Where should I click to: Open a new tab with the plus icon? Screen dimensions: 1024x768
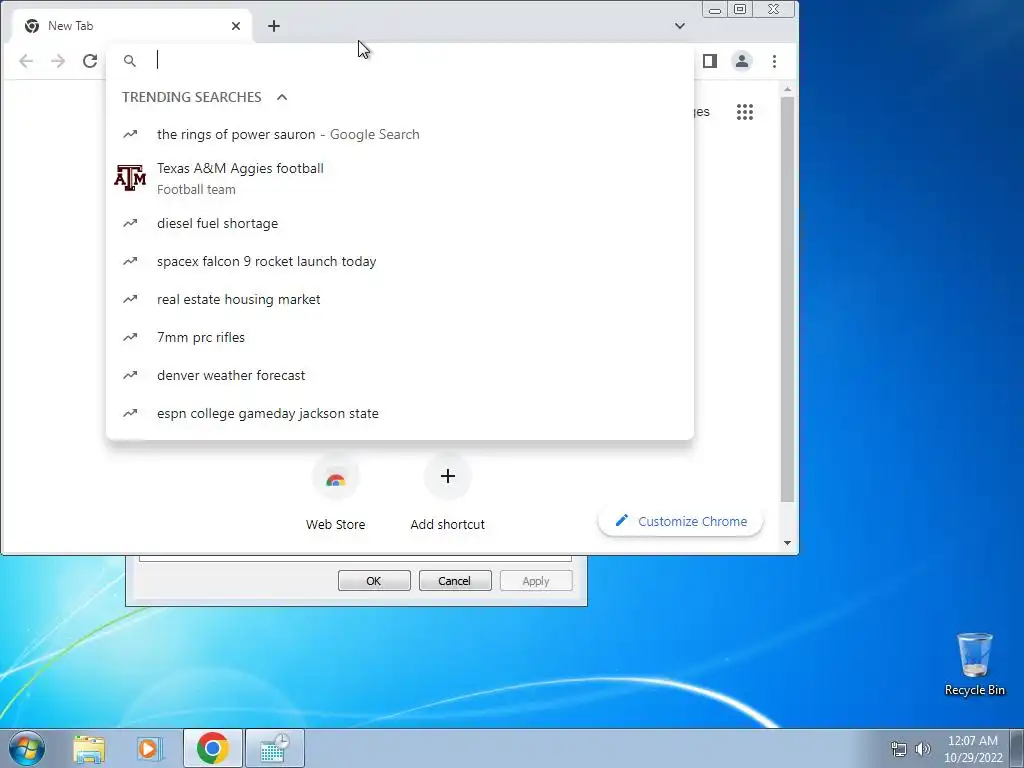[274, 26]
